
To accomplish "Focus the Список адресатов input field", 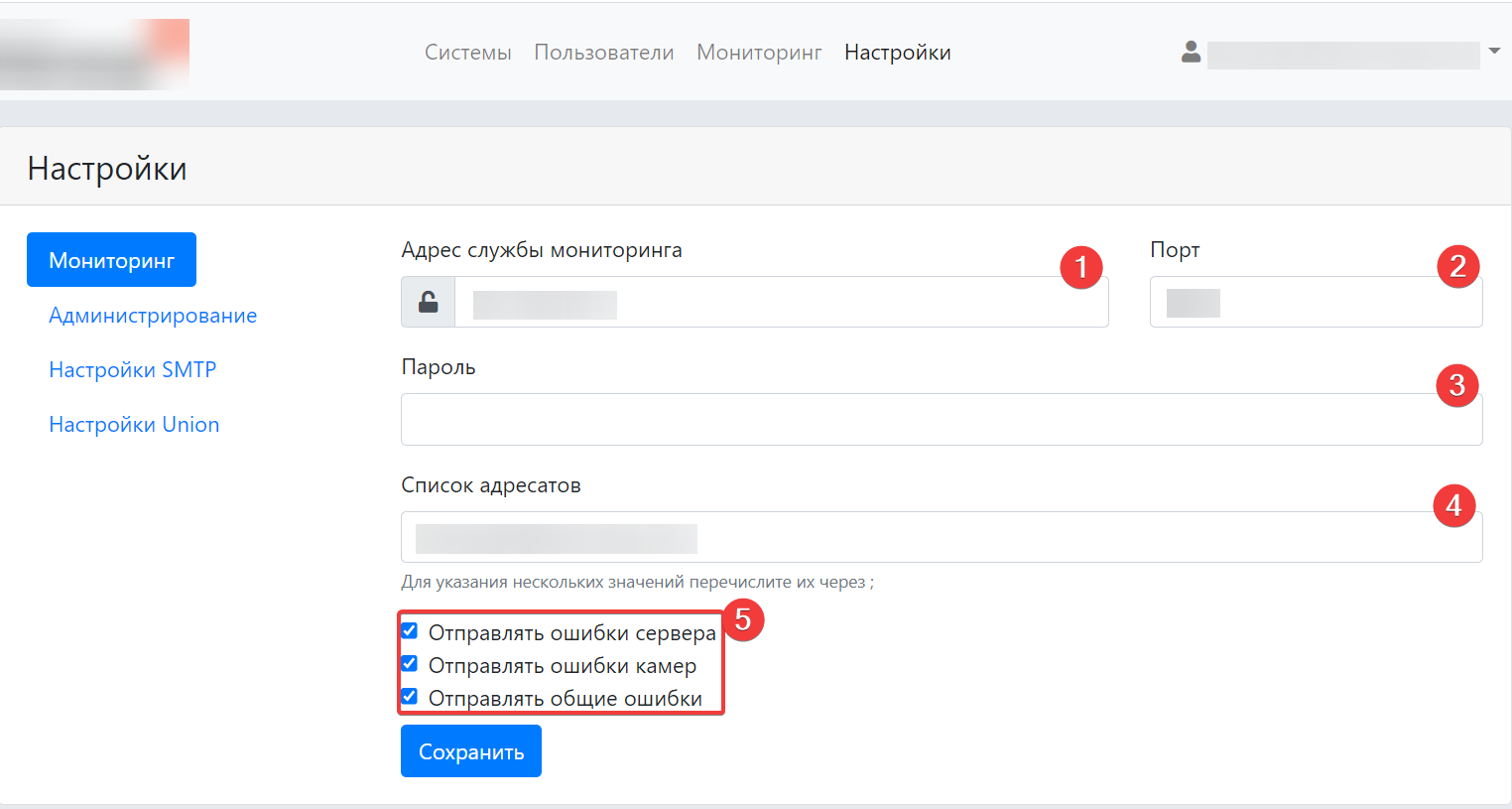I will (942, 537).
